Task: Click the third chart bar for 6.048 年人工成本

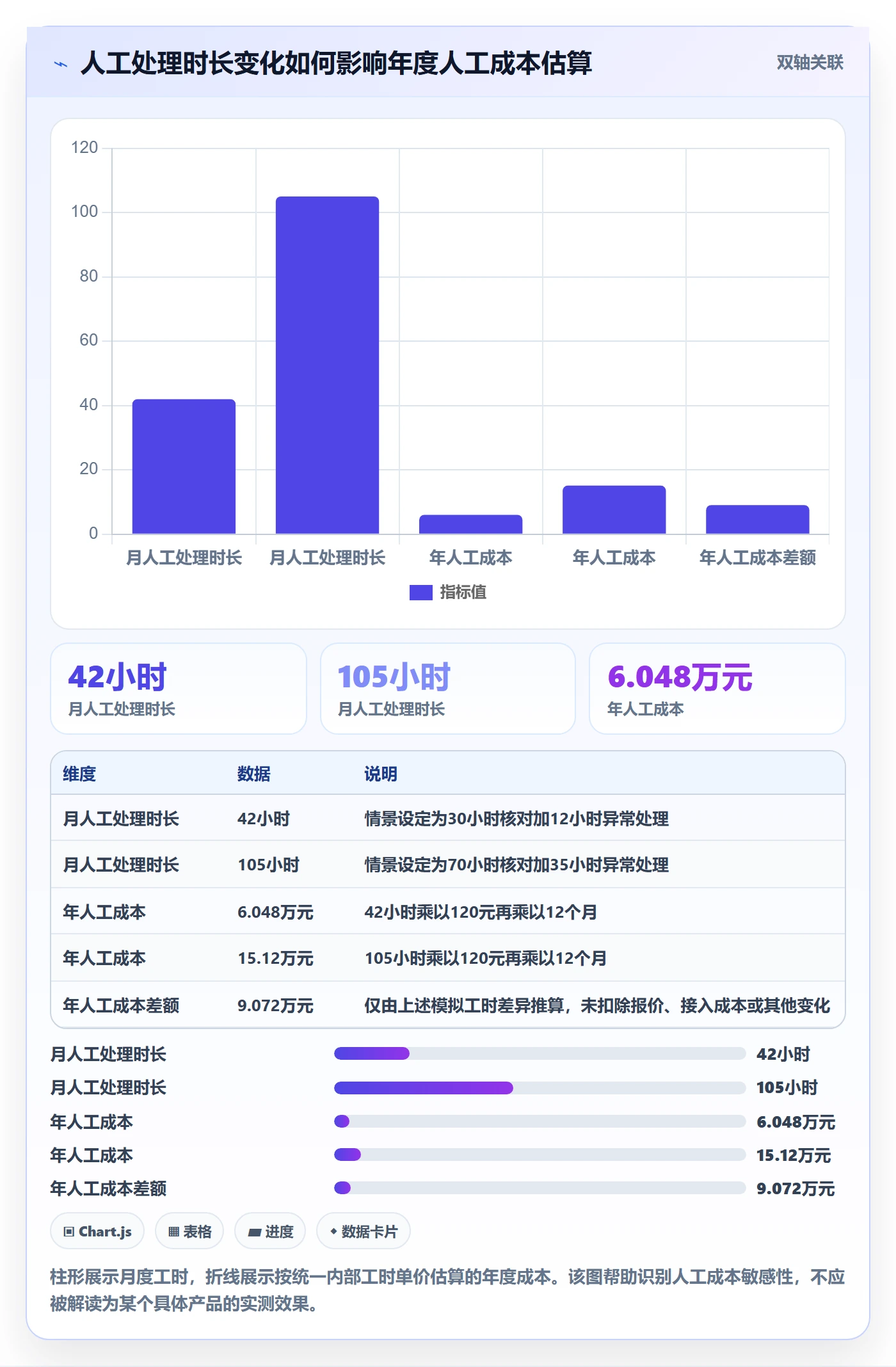Action: click(x=470, y=524)
